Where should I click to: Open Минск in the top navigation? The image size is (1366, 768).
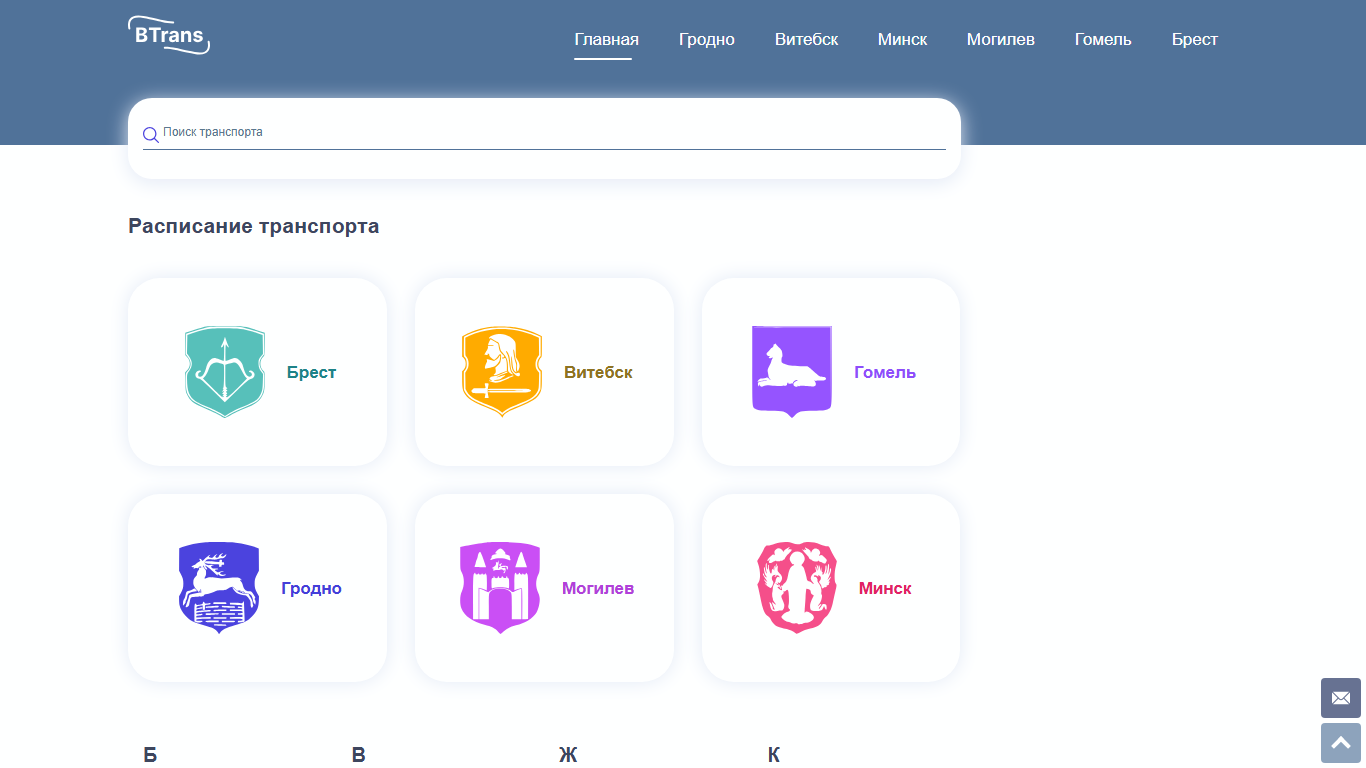click(903, 40)
